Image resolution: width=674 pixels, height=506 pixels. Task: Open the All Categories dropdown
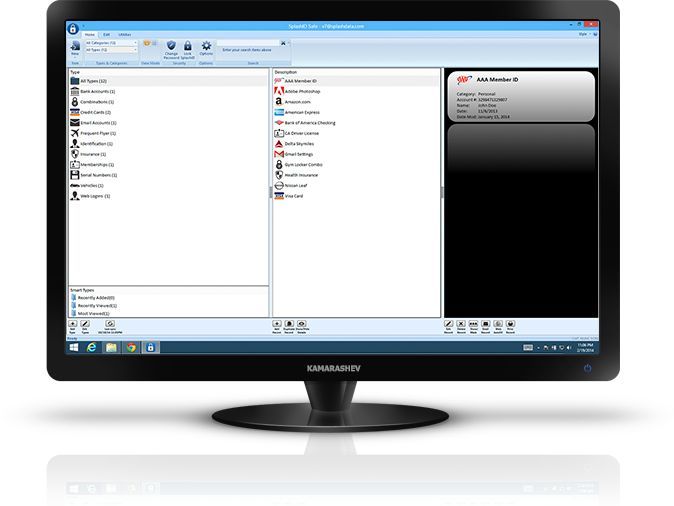click(x=110, y=43)
